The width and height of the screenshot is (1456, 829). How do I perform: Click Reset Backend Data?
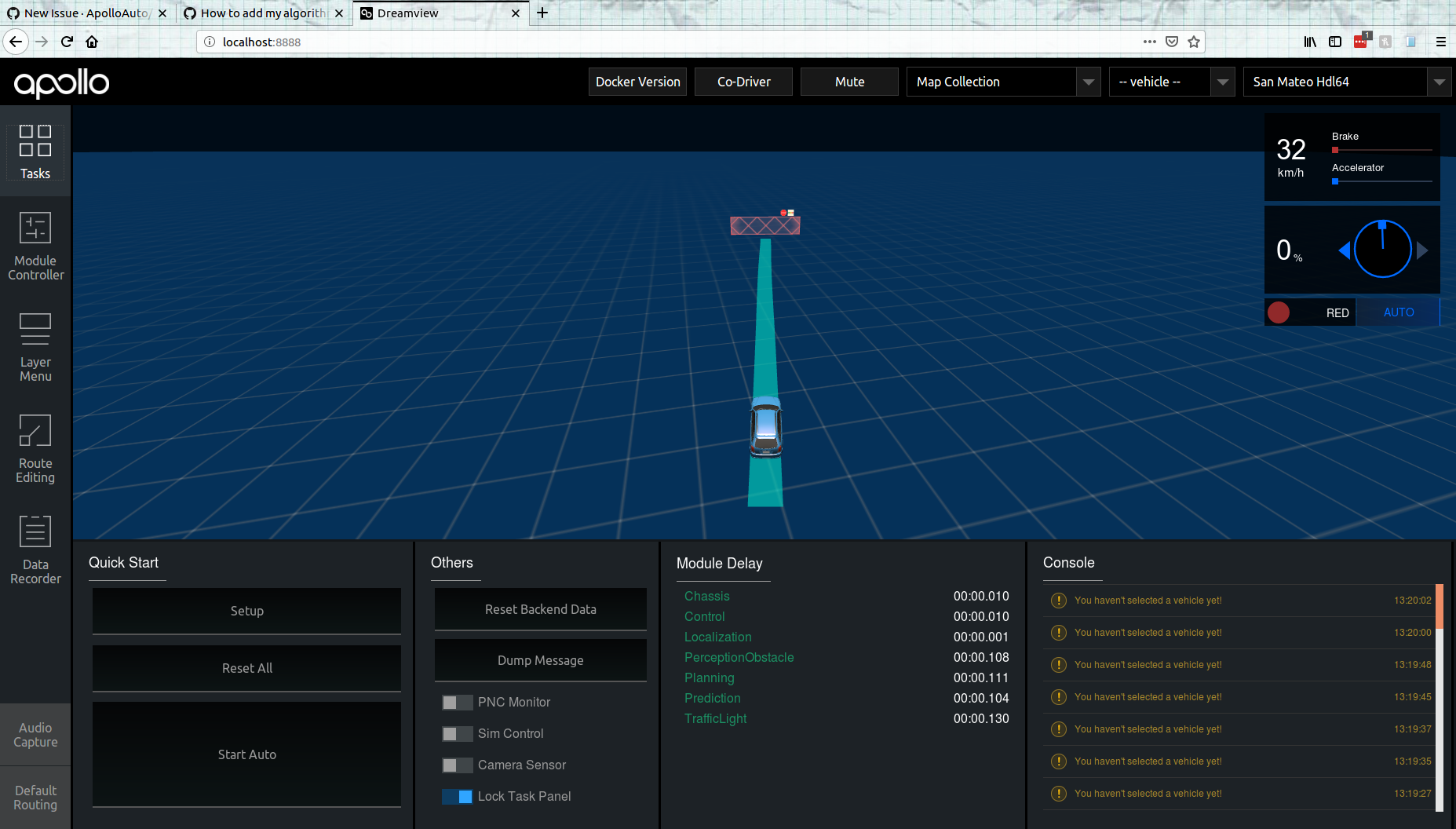click(x=539, y=609)
